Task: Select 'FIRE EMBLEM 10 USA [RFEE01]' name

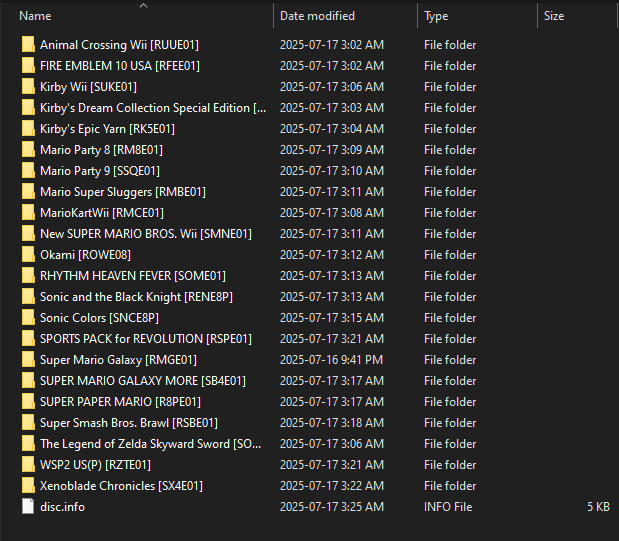Action: [x=120, y=66]
